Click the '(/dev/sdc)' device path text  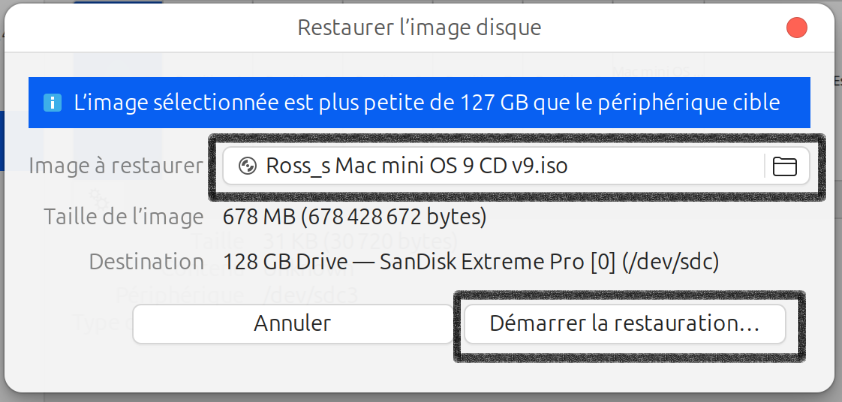tap(671, 262)
